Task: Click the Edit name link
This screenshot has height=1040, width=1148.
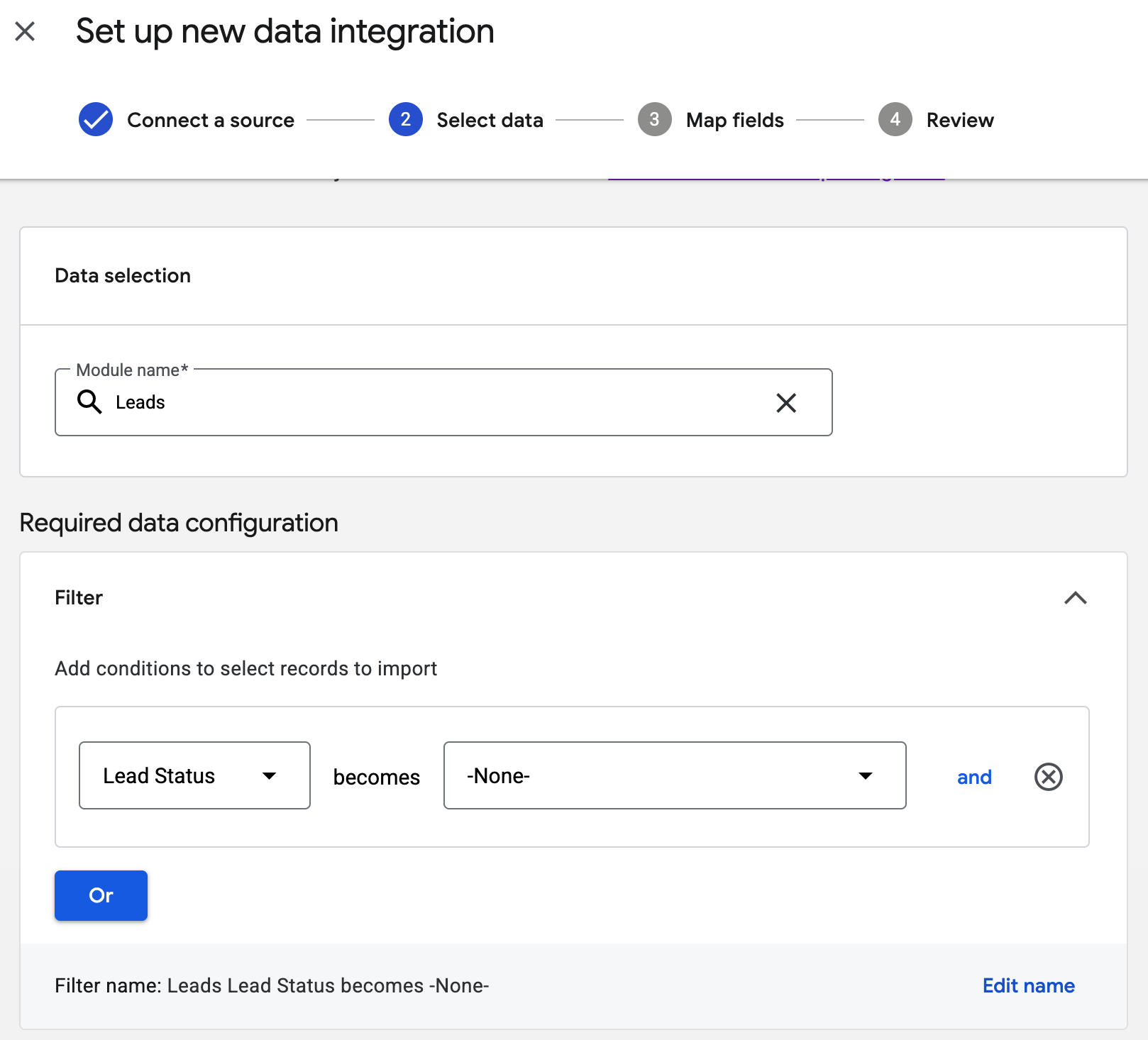Action: [1028, 986]
